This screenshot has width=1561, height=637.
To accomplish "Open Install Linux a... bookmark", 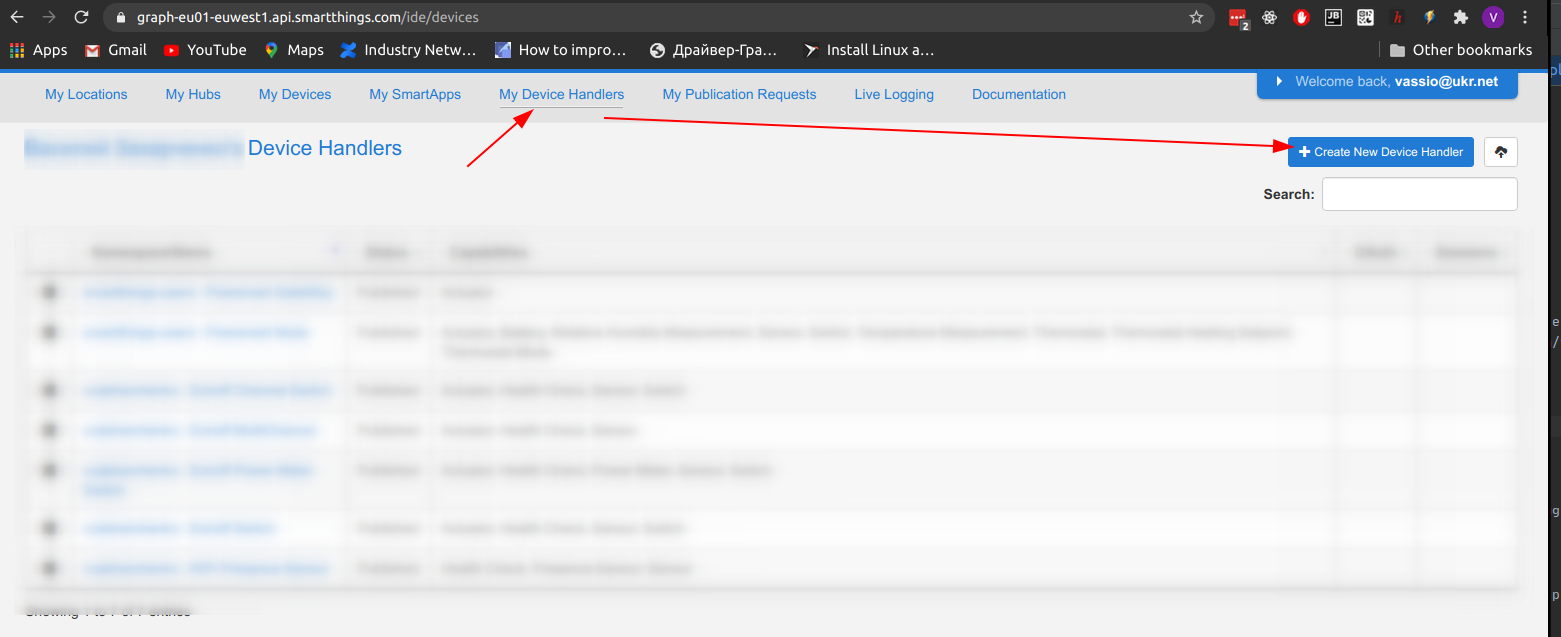I will point(870,50).
